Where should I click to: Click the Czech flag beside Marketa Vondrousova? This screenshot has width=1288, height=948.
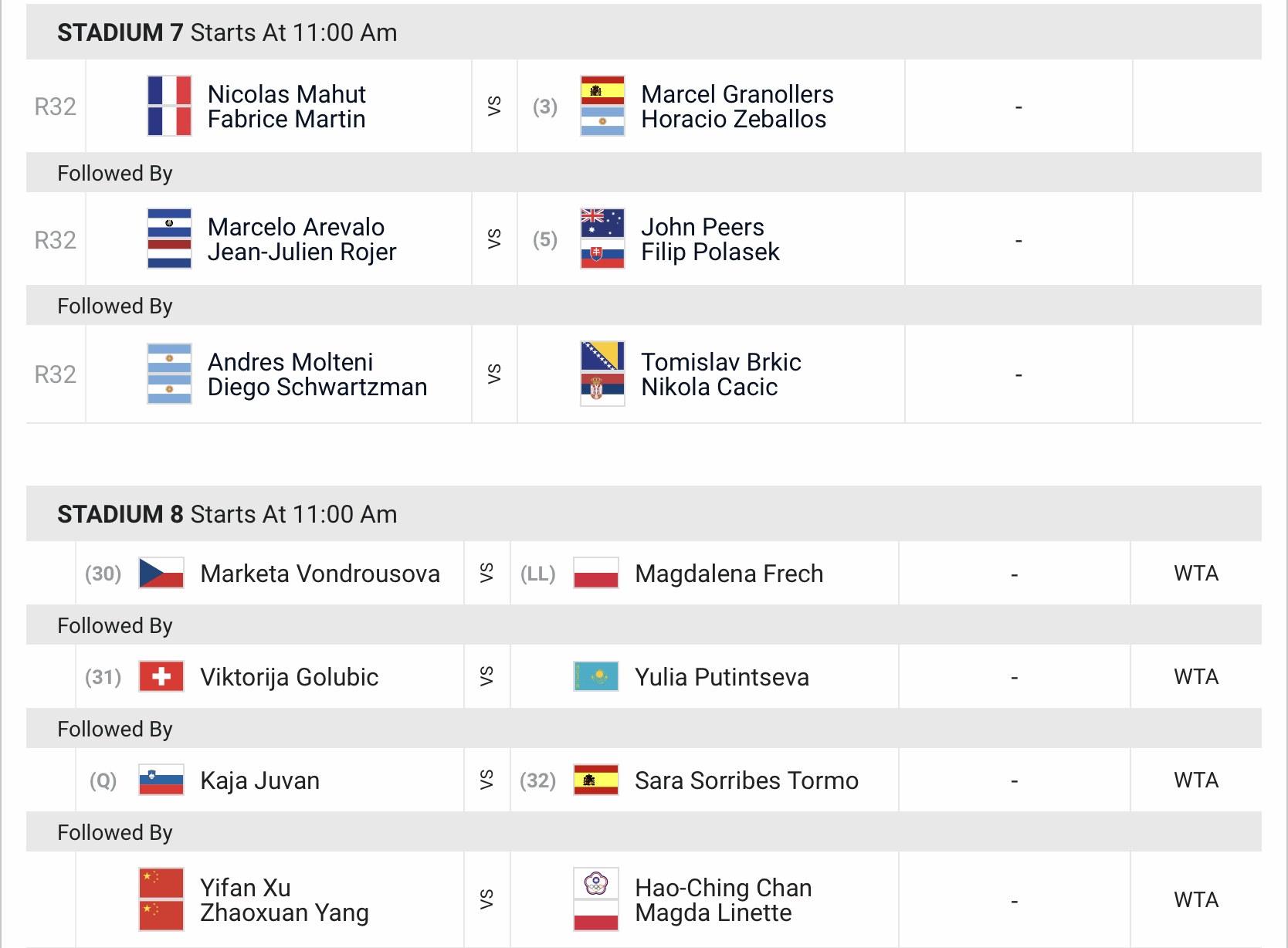click(x=161, y=573)
